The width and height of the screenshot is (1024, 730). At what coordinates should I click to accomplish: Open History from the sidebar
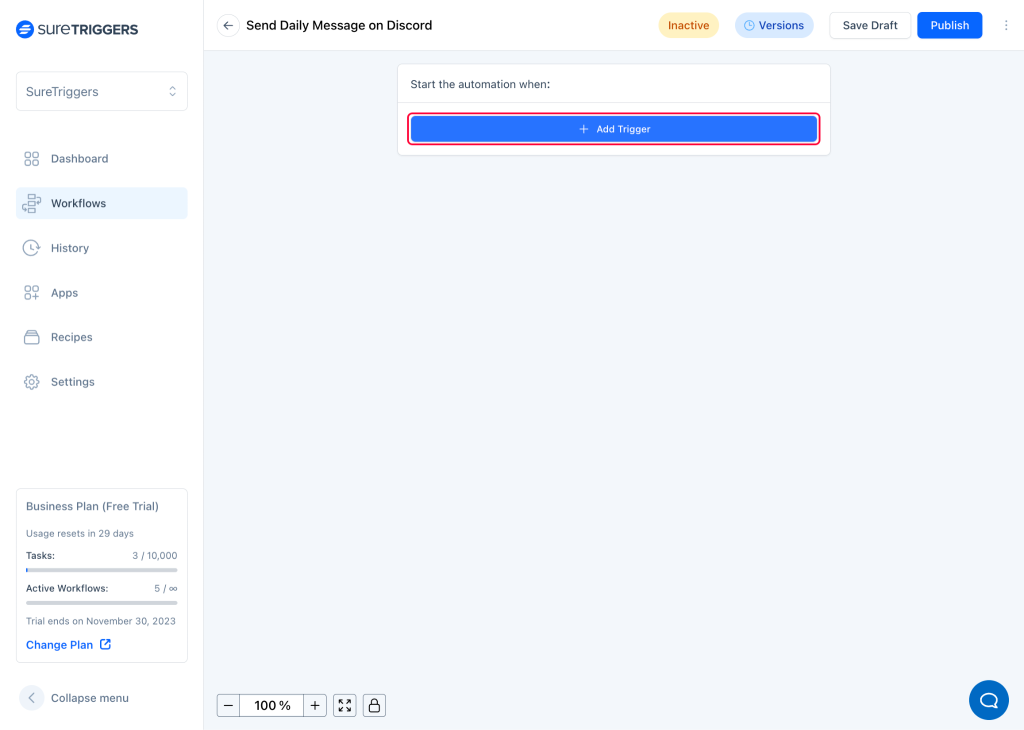coord(70,248)
